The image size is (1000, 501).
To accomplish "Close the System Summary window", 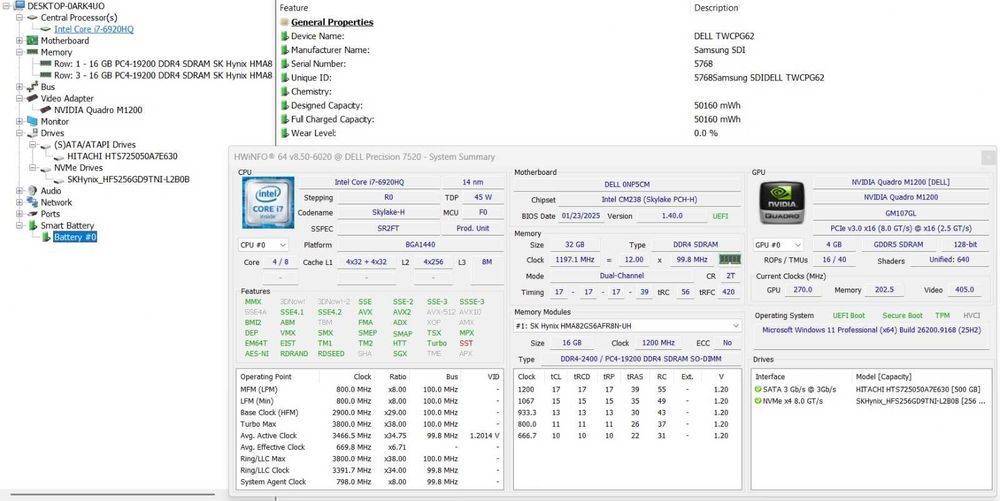I will [989, 157].
